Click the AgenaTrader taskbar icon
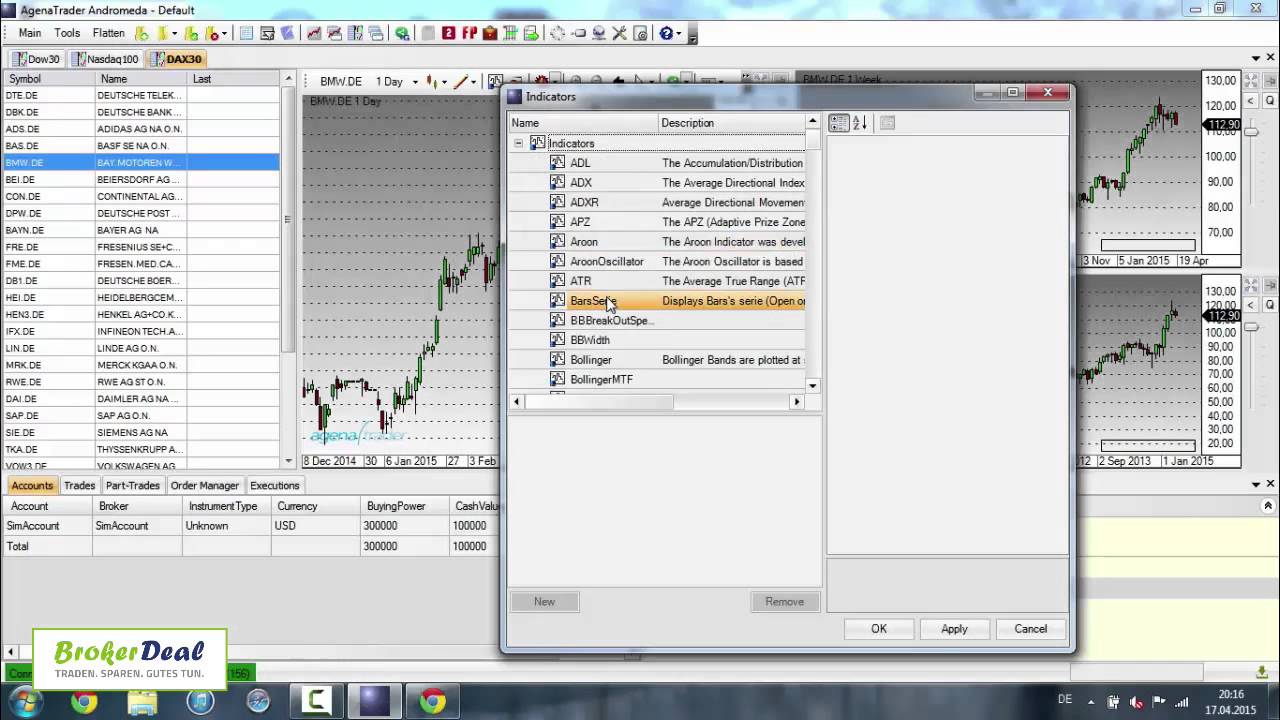This screenshot has width=1280, height=720. pos(374,701)
